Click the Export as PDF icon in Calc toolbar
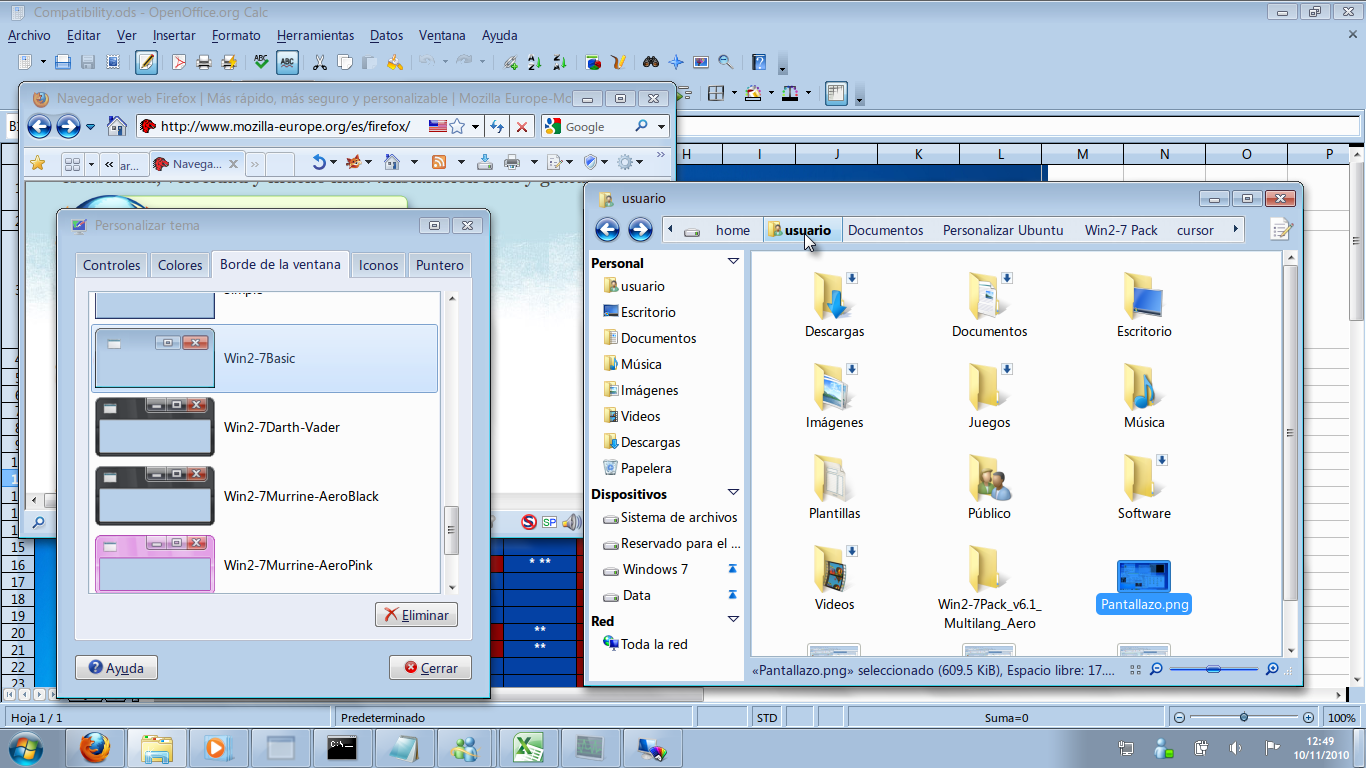1366x768 pixels. [177, 62]
